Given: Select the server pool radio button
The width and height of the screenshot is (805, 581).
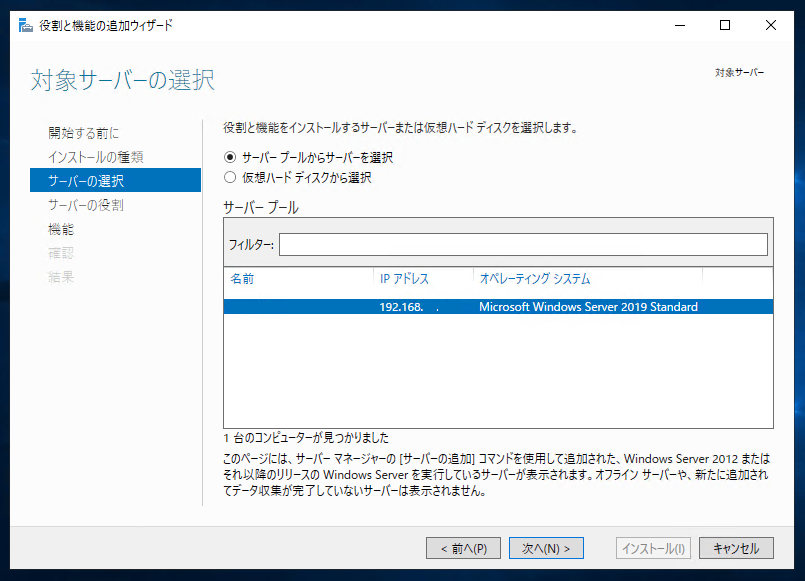Looking at the screenshot, I should [230, 157].
